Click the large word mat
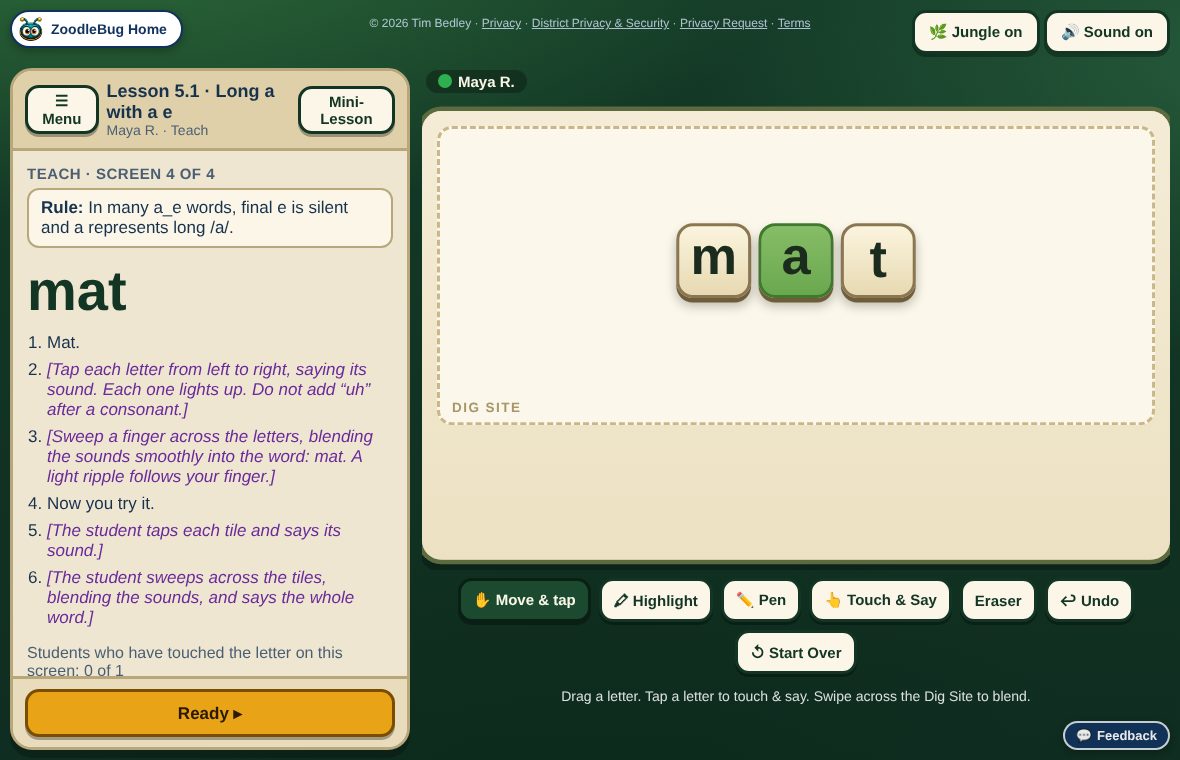 (x=77, y=292)
